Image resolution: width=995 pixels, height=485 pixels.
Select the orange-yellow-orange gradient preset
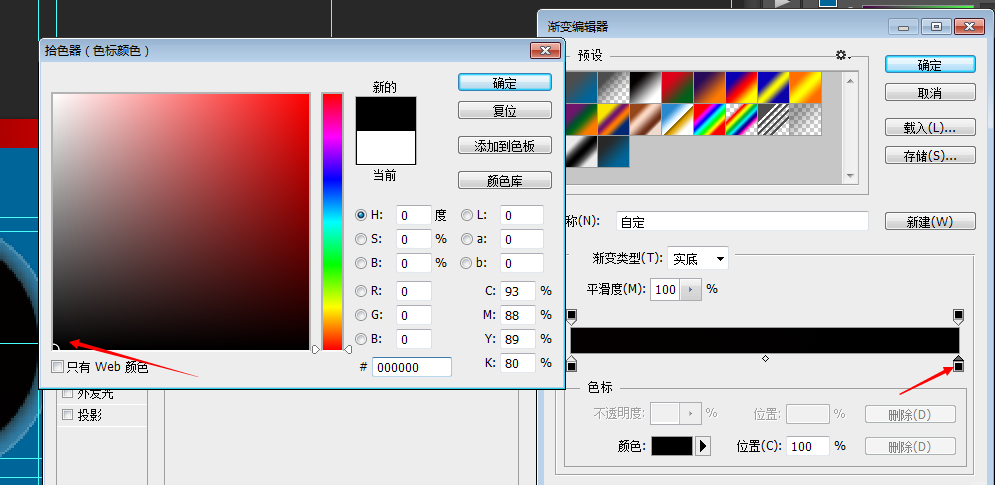[x=805, y=87]
